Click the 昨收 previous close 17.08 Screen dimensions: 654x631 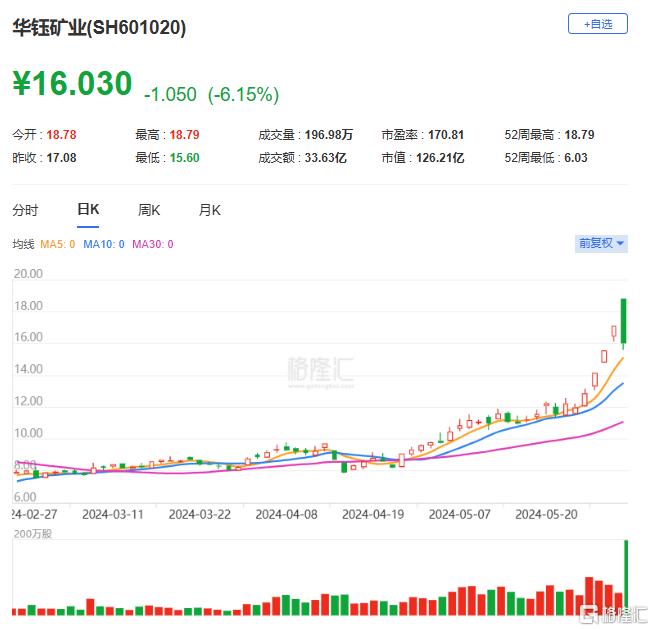(x=61, y=158)
